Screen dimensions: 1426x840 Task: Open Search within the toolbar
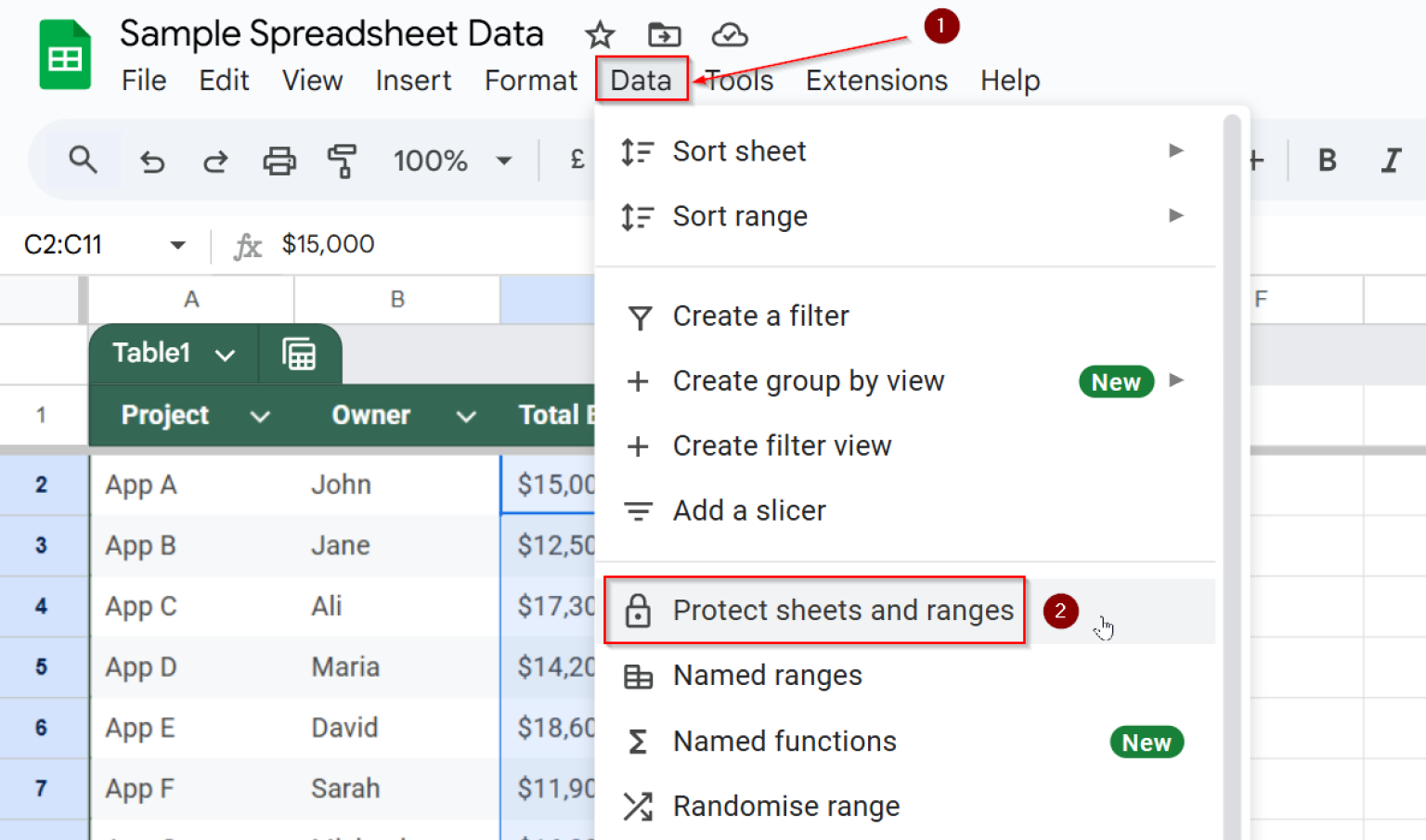click(83, 160)
